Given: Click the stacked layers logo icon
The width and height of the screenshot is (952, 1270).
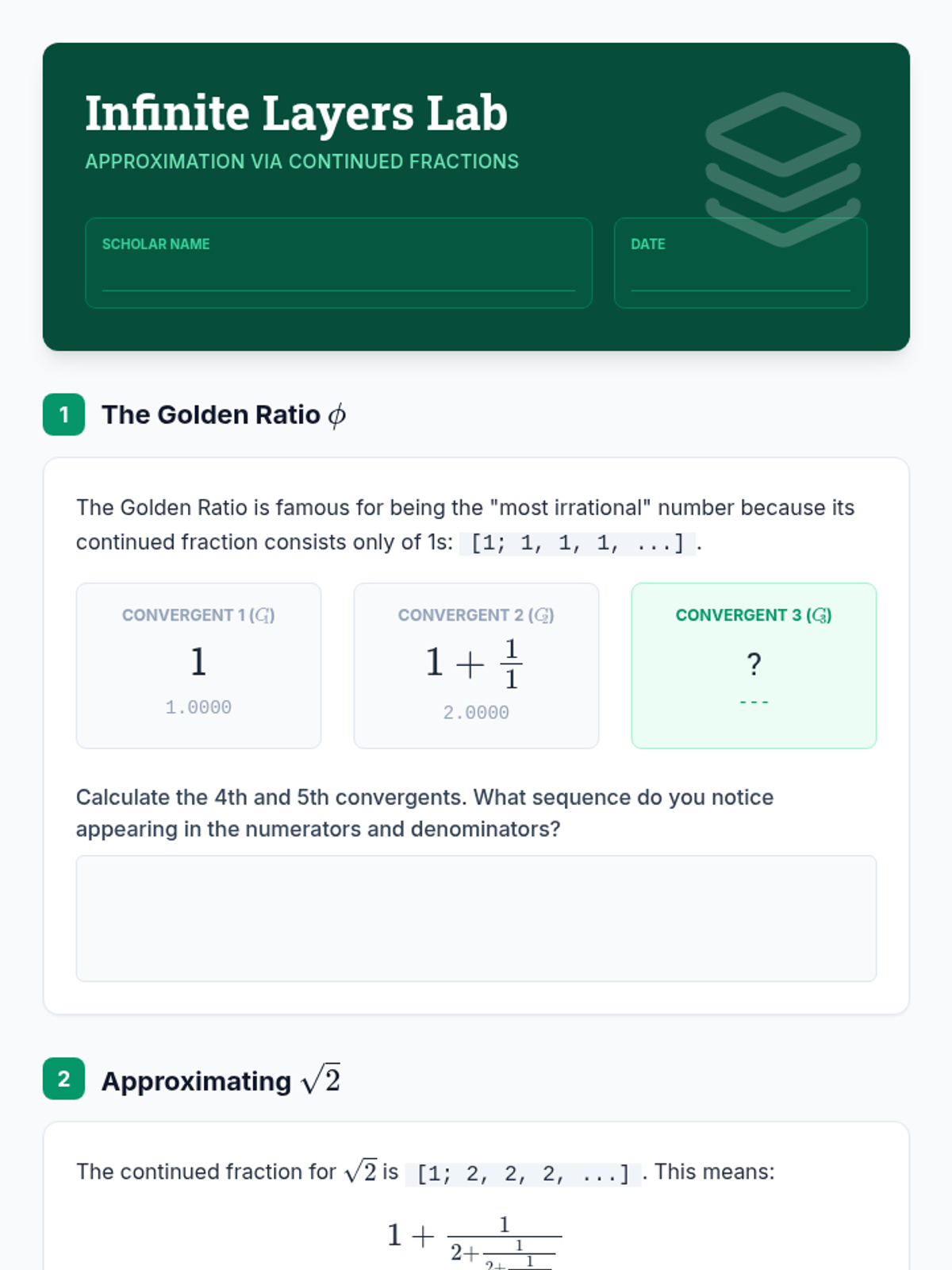Looking at the screenshot, I should point(783,169).
